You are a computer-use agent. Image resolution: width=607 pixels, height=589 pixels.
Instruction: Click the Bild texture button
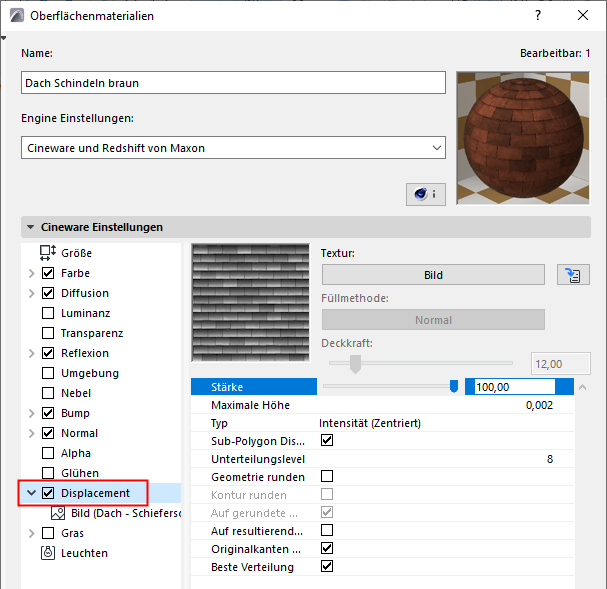(x=433, y=275)
